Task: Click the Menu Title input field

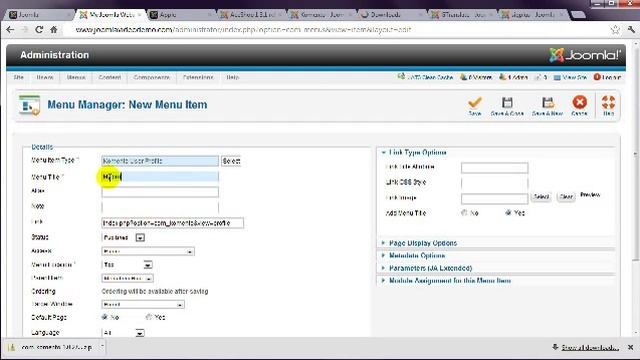Action: [x=160, y=177]
